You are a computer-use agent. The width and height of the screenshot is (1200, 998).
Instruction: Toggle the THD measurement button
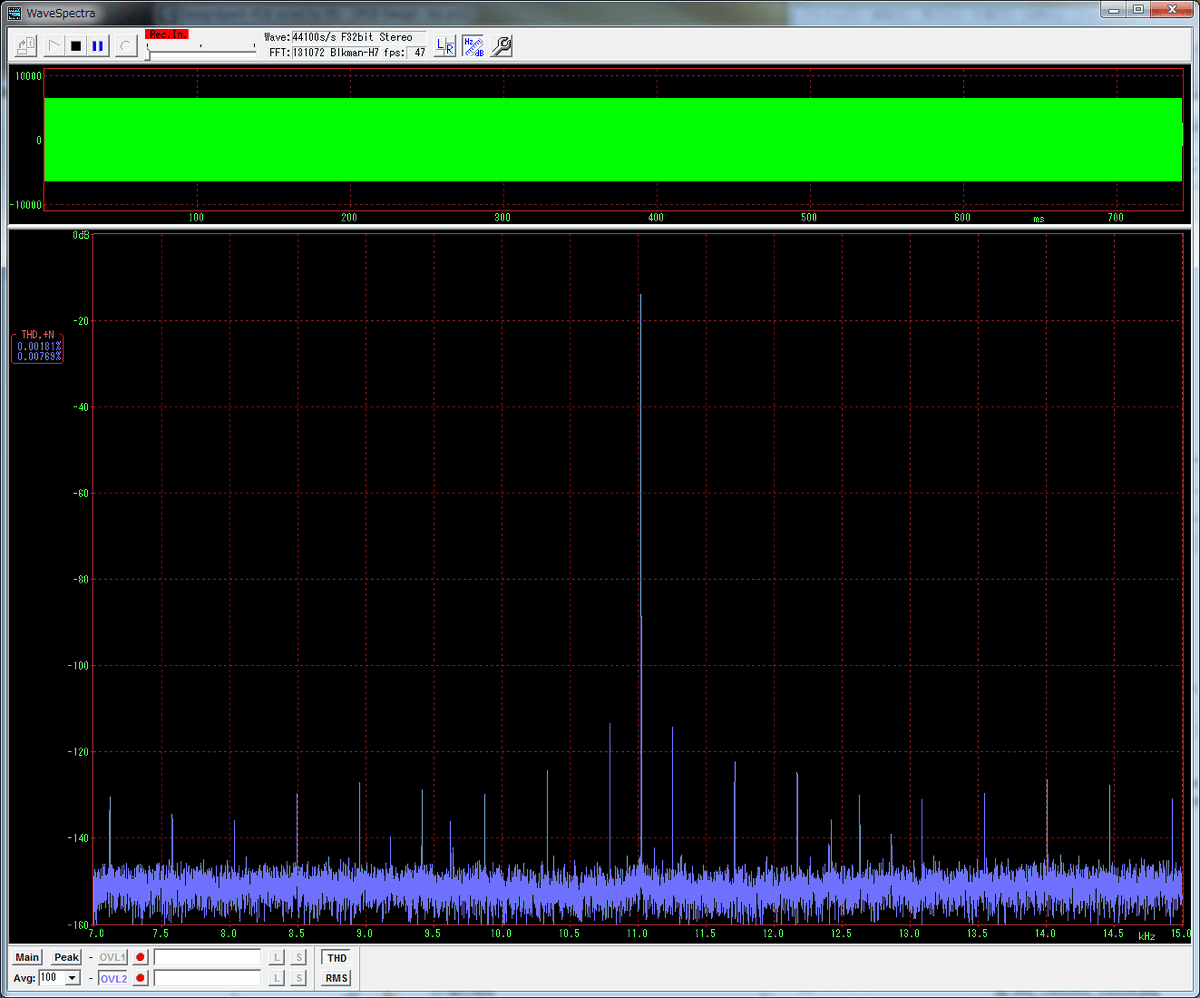point(337,958)
